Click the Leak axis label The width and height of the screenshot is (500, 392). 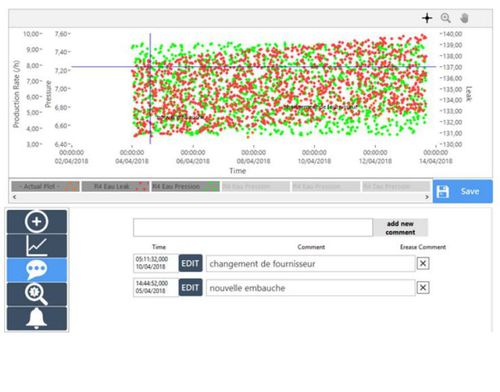tap(468, 94)
